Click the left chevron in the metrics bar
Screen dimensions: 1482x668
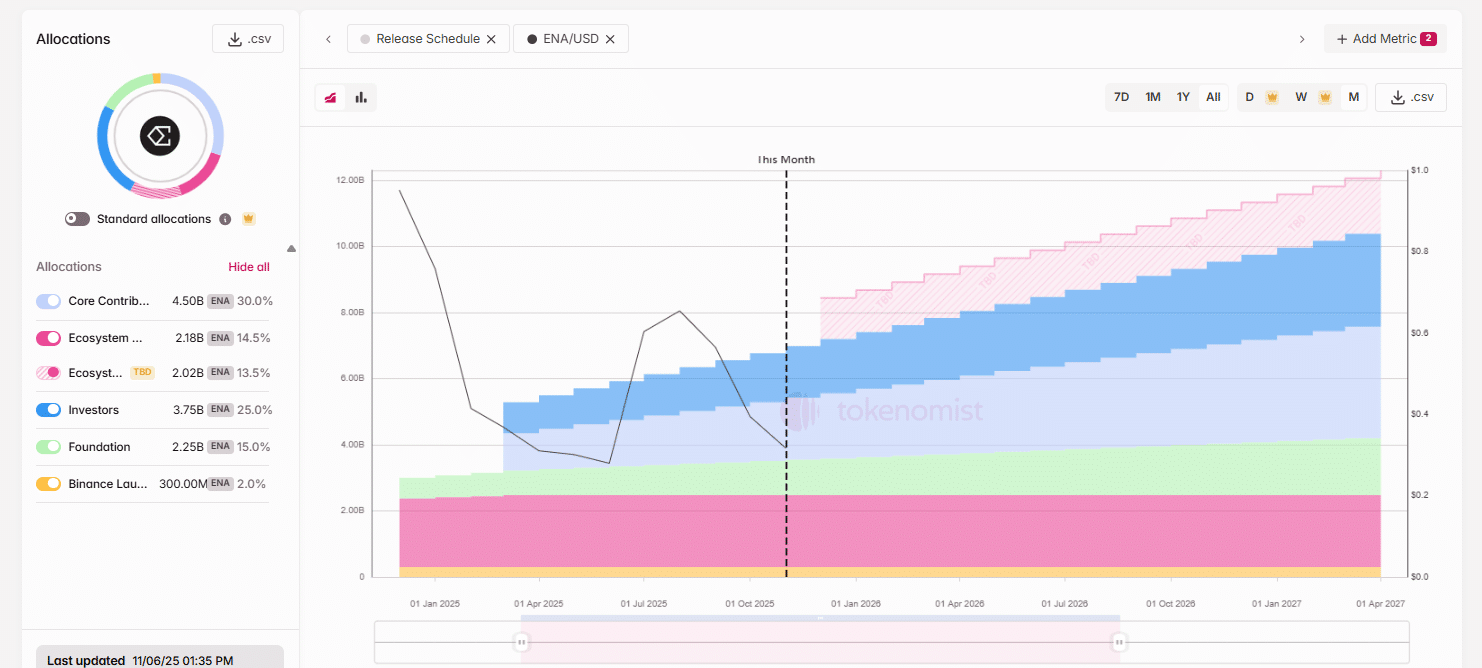click(x=328, y=38)
